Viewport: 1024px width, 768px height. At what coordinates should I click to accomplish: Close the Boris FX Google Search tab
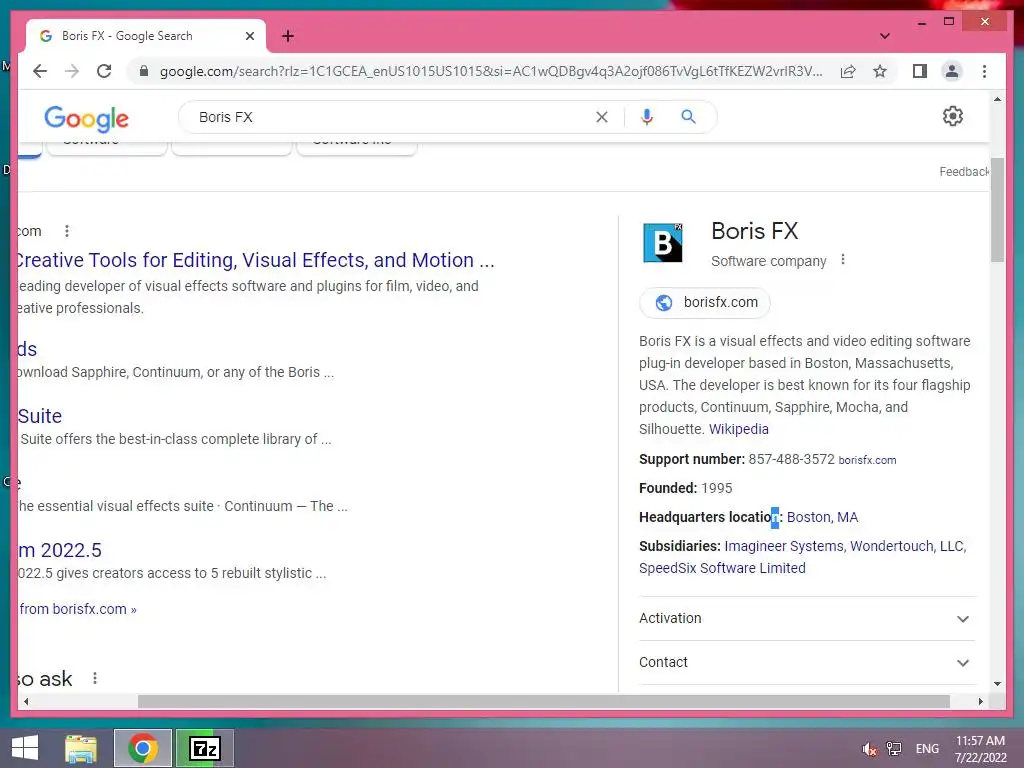[x=249, y=36]
